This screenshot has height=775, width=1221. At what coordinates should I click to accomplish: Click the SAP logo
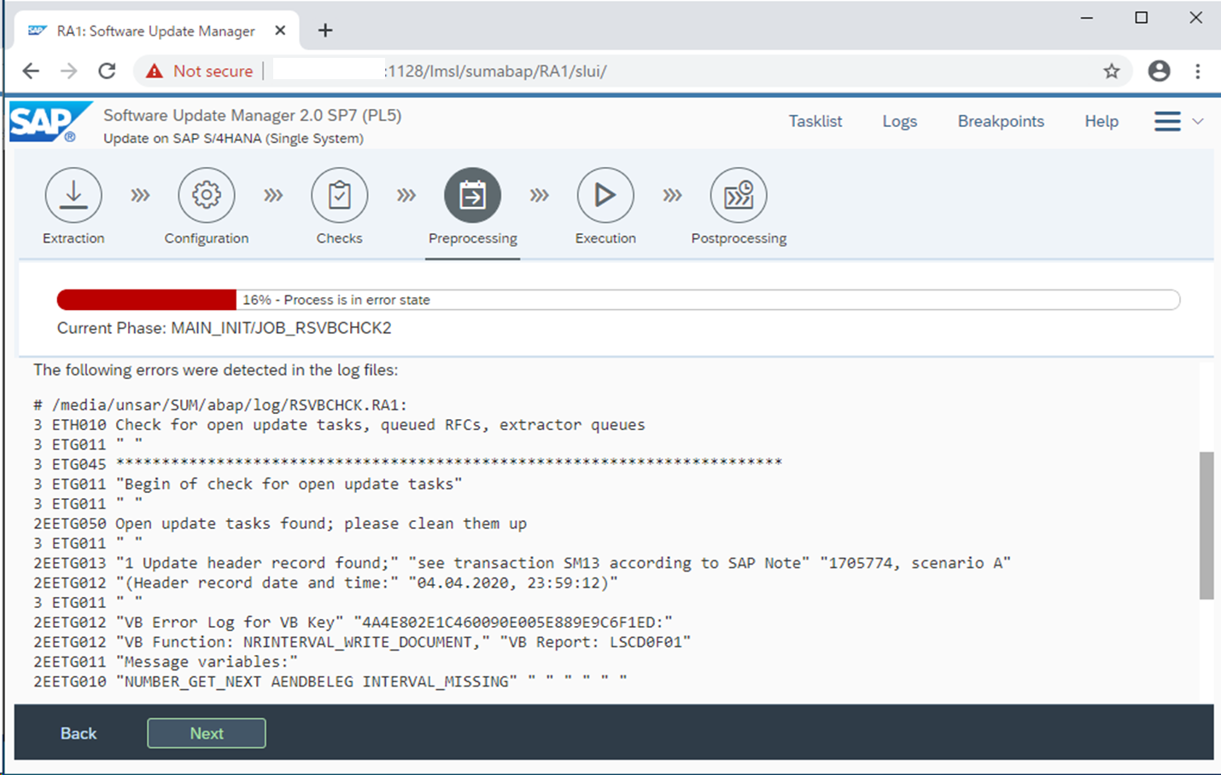click(x=44, y=123)
